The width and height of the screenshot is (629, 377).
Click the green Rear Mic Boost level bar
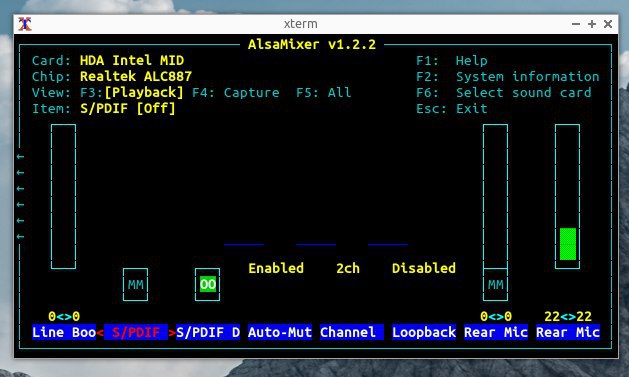pos(568,244)
